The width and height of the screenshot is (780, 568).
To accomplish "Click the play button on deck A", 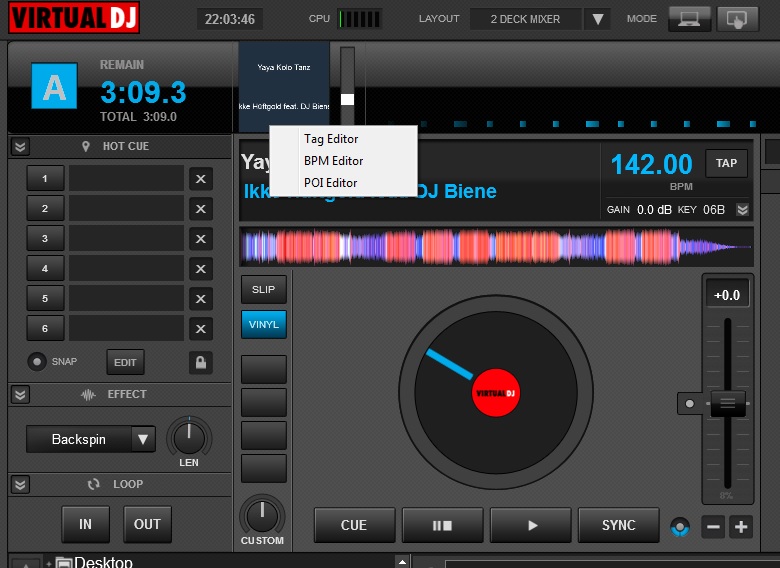I will (532, 525).
